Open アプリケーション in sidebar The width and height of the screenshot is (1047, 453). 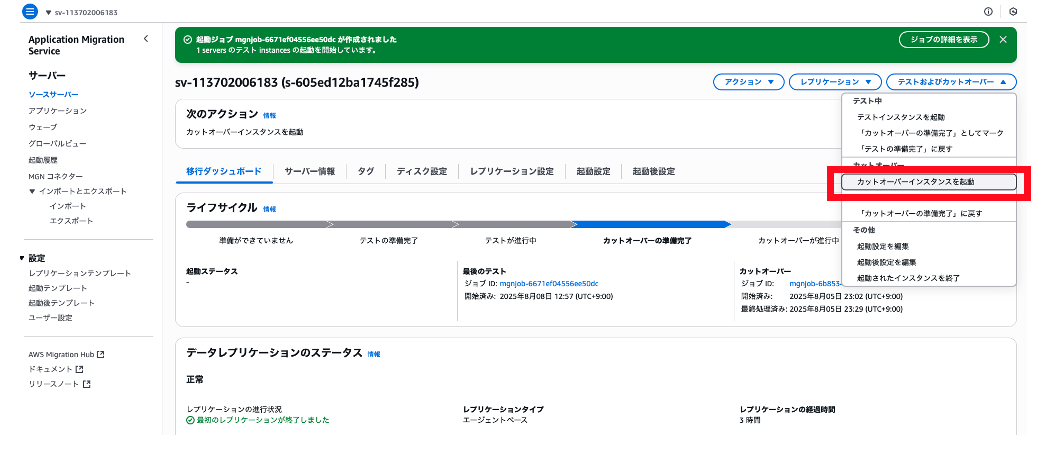click(57, 111)
